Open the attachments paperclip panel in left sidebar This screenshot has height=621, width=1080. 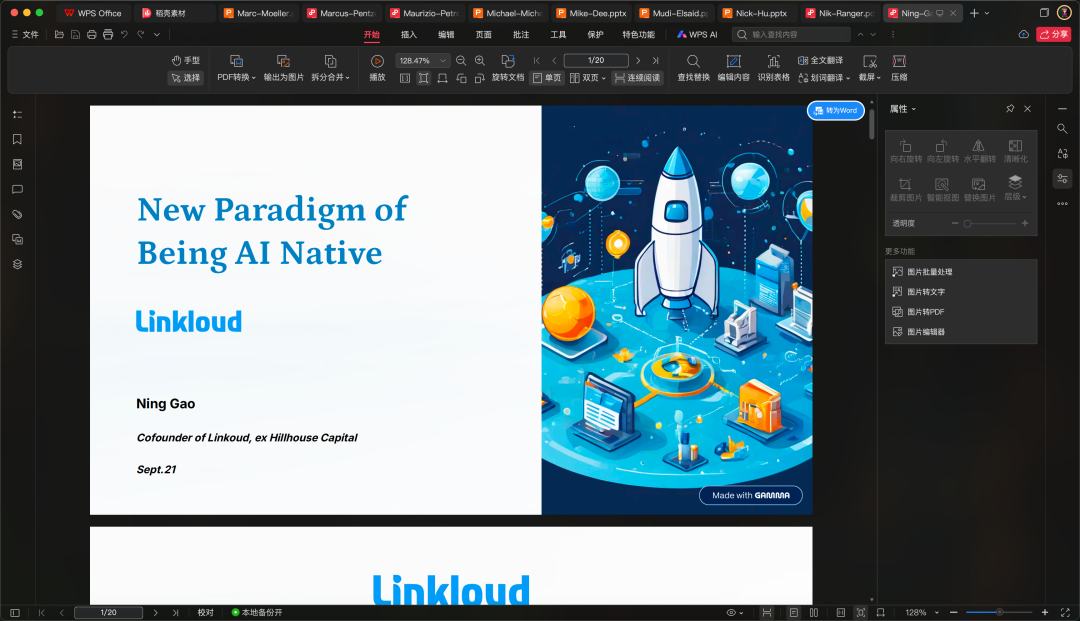pos(17,214)
